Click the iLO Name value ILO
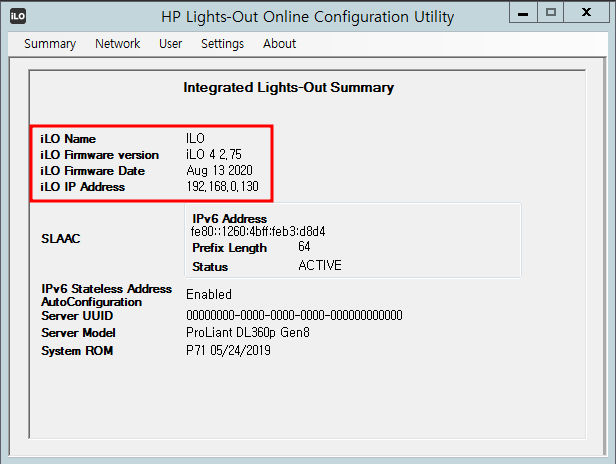Viewport: 616px width, 464px height. pos(195,138)
